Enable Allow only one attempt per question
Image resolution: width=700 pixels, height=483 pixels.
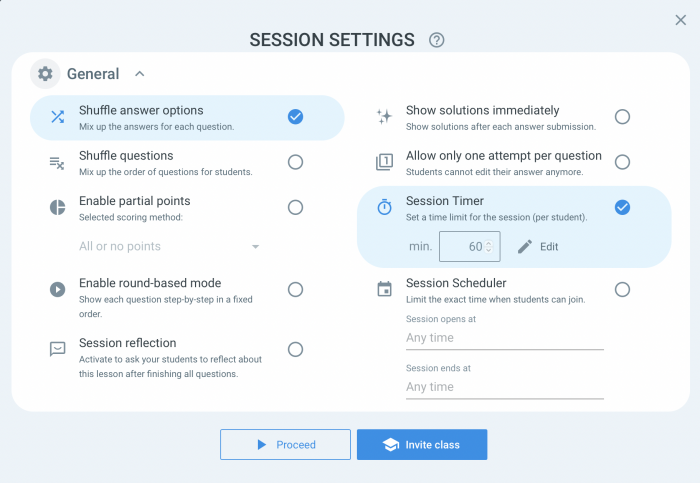(x=622, y=162)
